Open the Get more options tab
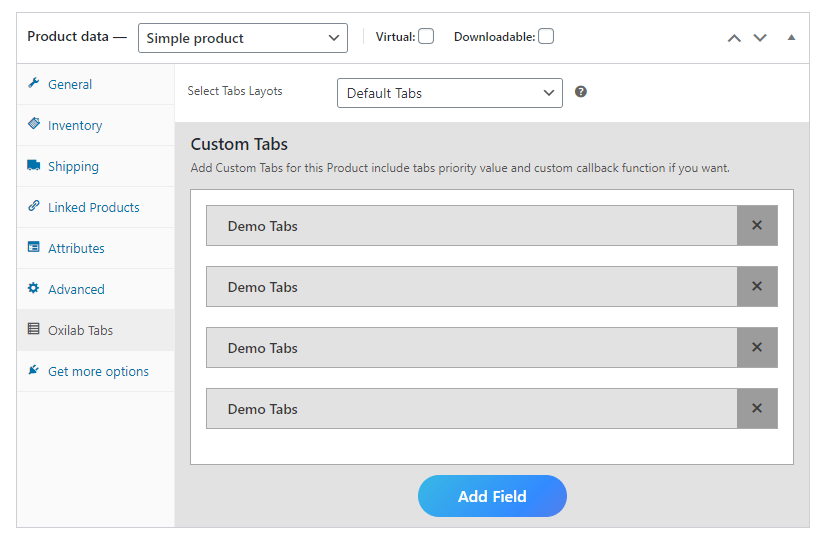Image resolution: width=825 pixels, height=547 pixels. click(x=96, y=371)
